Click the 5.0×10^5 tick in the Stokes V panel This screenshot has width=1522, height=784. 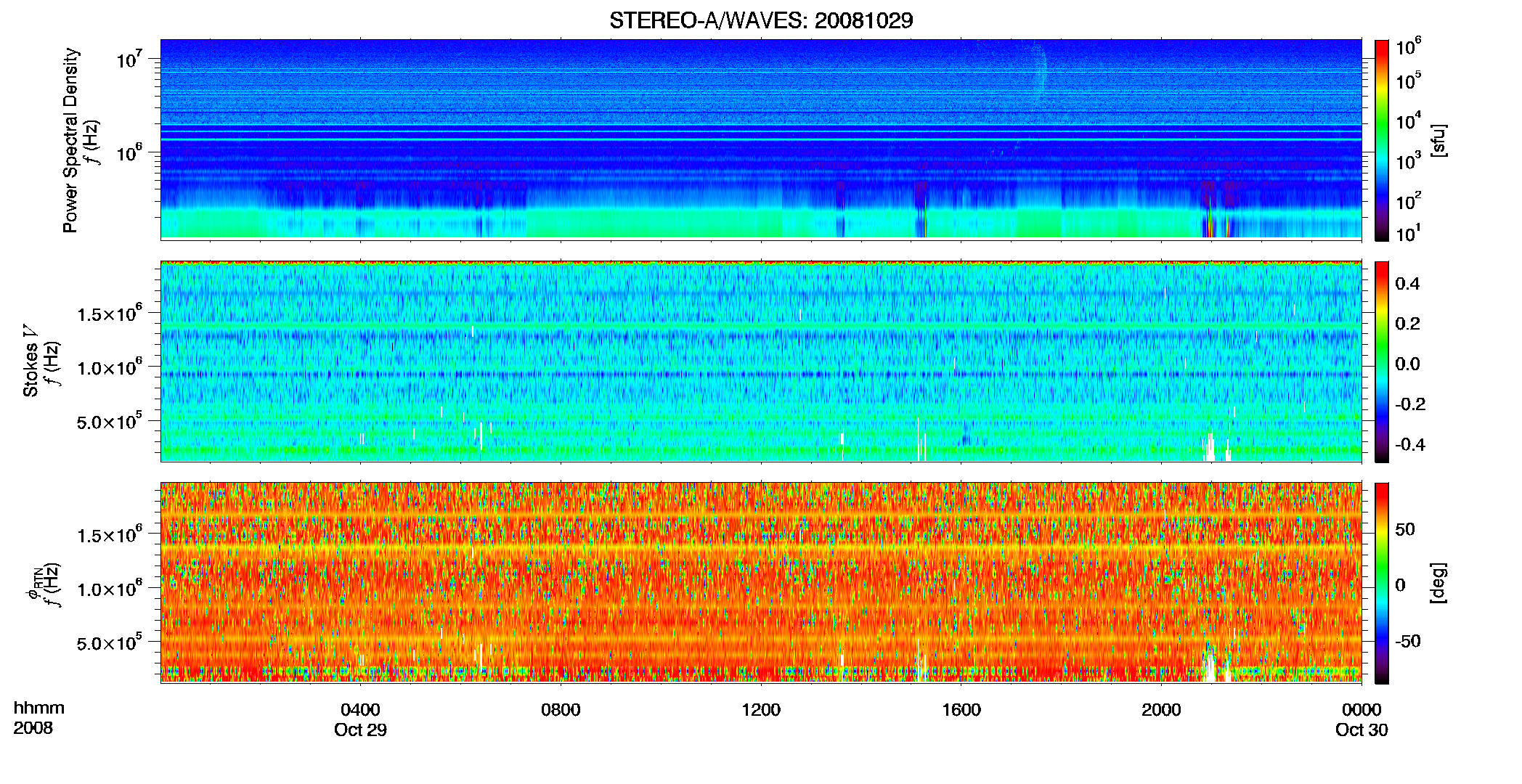pyautogui.click(x=109, y=421)
